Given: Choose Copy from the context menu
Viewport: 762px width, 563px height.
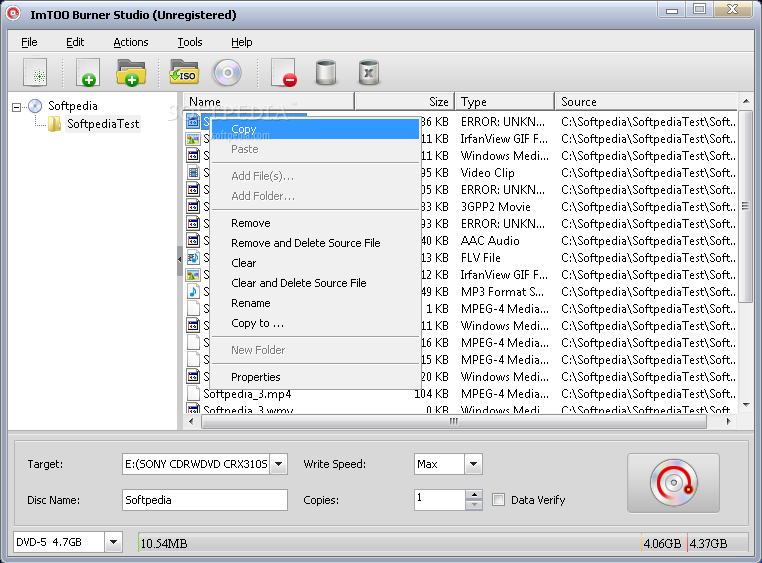Looking at the screenshot, I should point(315,129).
